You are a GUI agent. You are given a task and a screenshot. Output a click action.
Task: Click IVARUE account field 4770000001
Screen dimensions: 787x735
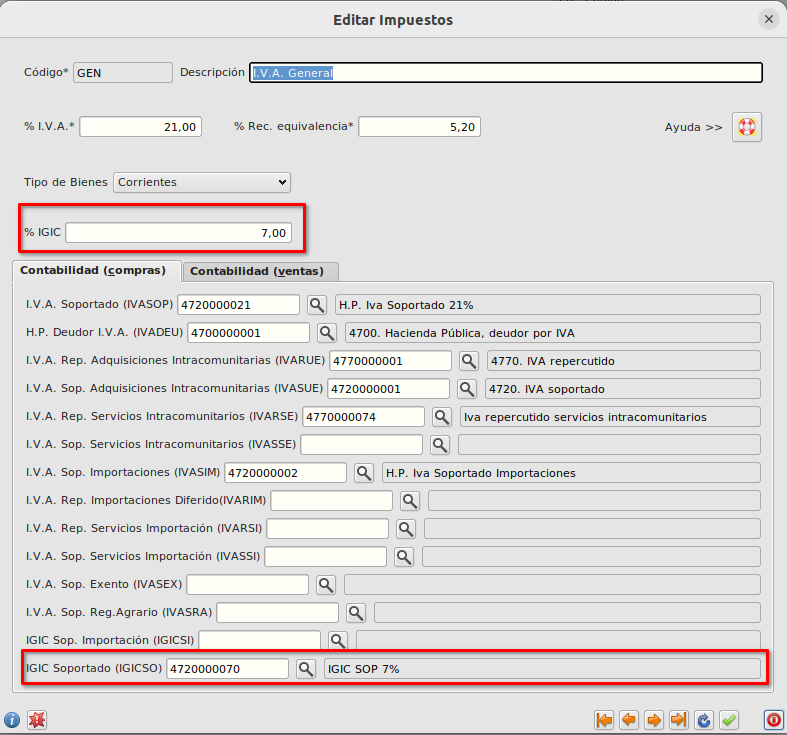tap(390, 361)
